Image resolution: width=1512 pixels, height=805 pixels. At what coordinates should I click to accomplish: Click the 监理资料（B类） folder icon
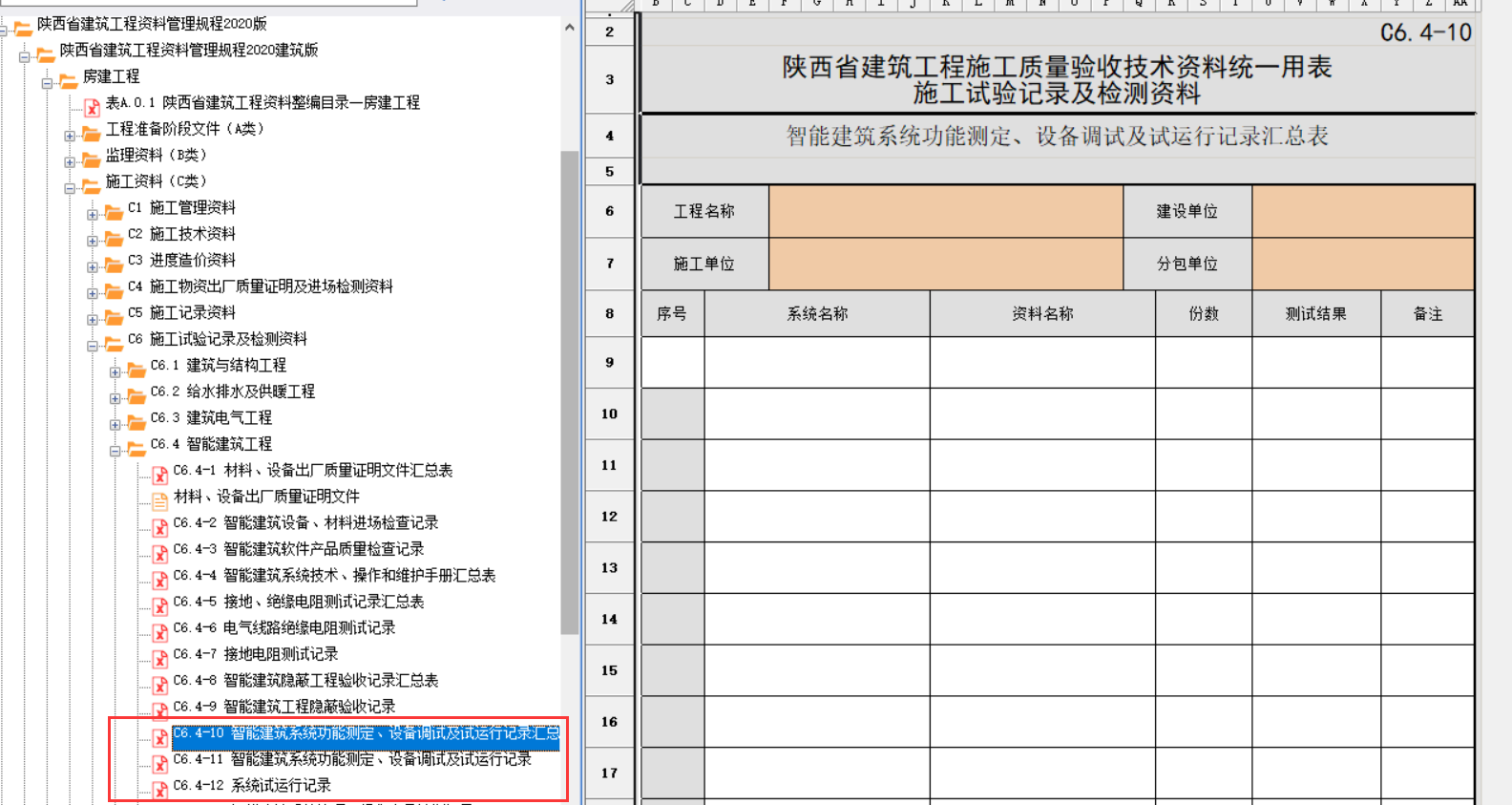(92, 159)
